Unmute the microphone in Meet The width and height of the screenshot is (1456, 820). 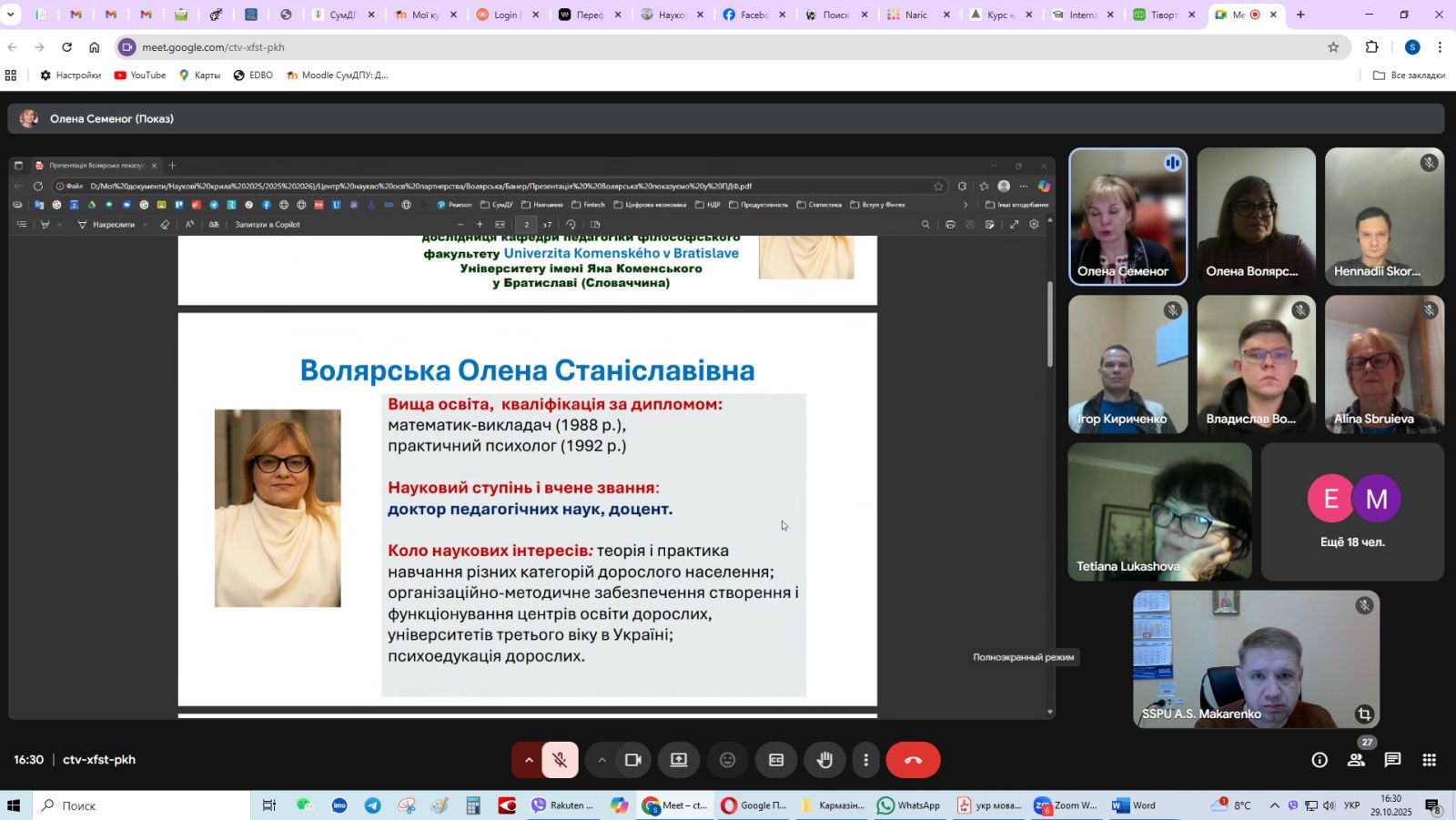coord(560,760)
